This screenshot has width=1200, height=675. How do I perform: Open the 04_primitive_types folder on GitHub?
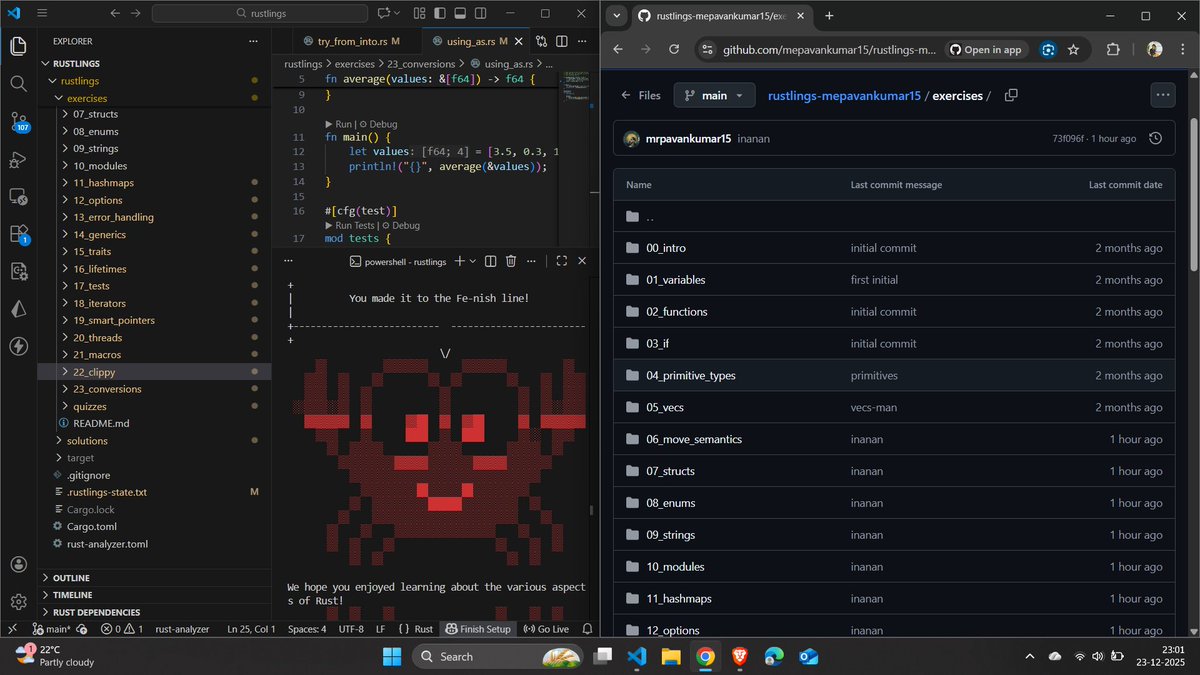click(x=690, y=375)
